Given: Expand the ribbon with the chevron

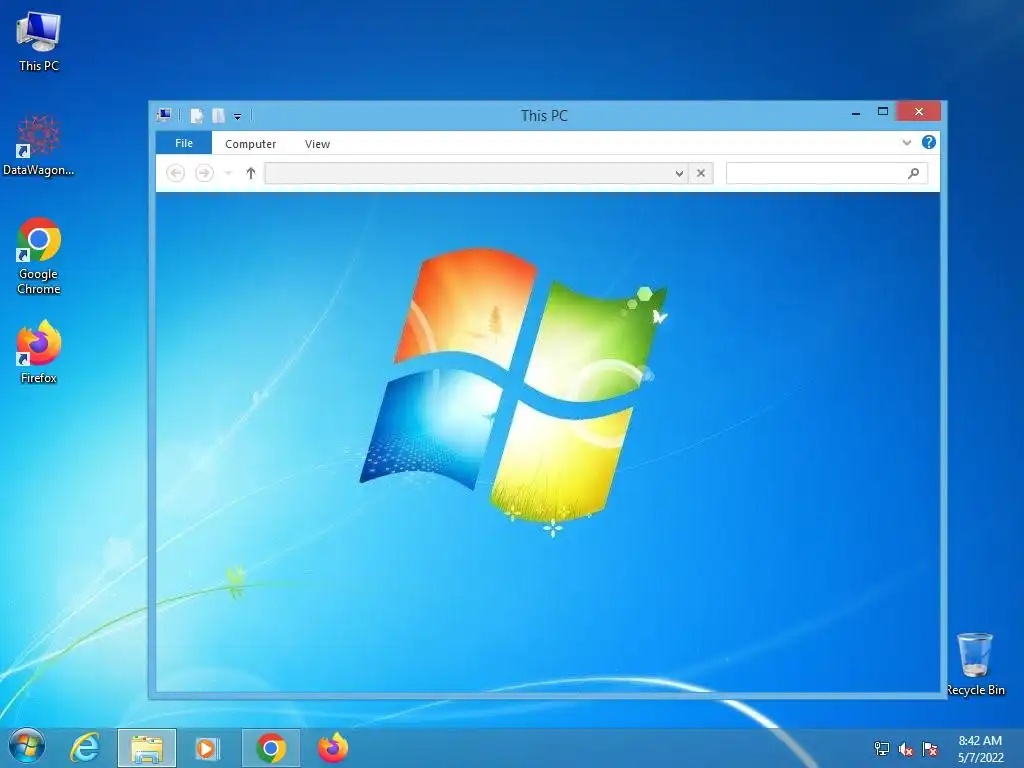Looking at the screenshot, I should (x=907, y=142).
